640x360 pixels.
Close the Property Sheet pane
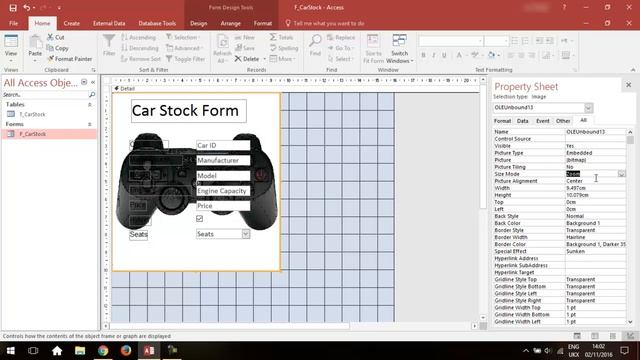pos(629,85)
